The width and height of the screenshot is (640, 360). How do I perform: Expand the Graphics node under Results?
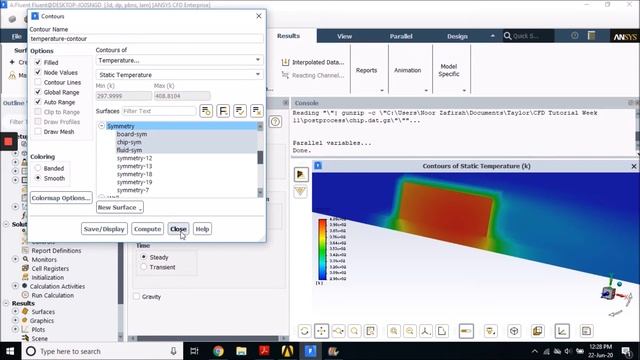coord(16,320)
